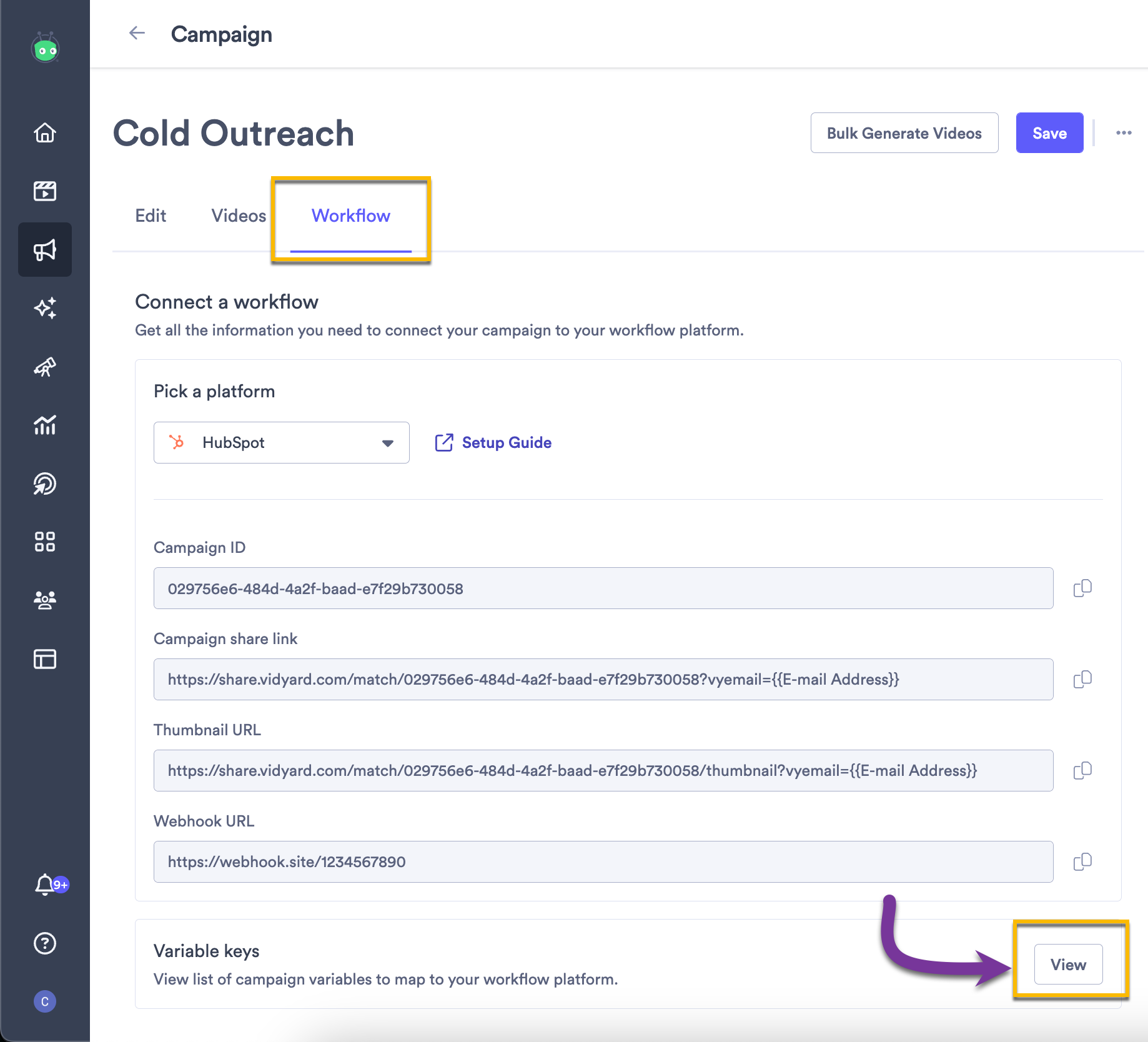Open the help question mark icon
The image size is (1148, 1042).
click(x=45, y=943)
